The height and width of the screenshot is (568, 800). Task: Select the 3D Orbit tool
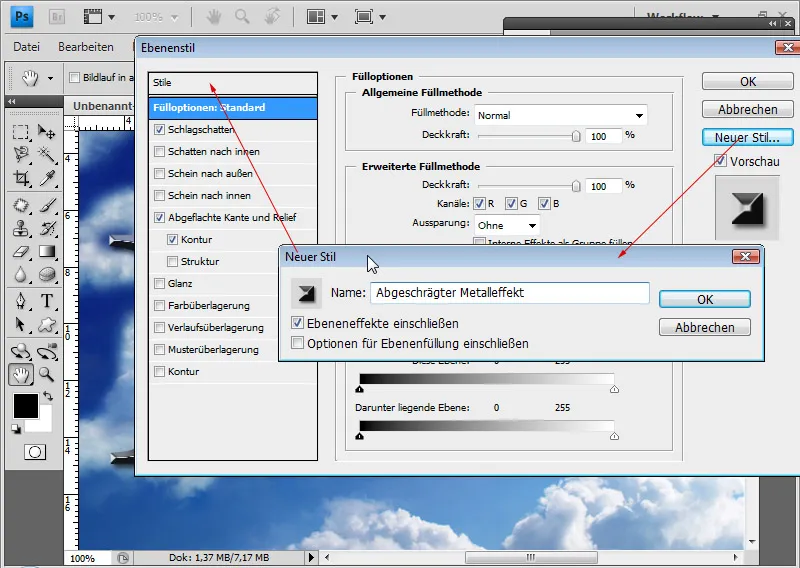pos(47,352)
